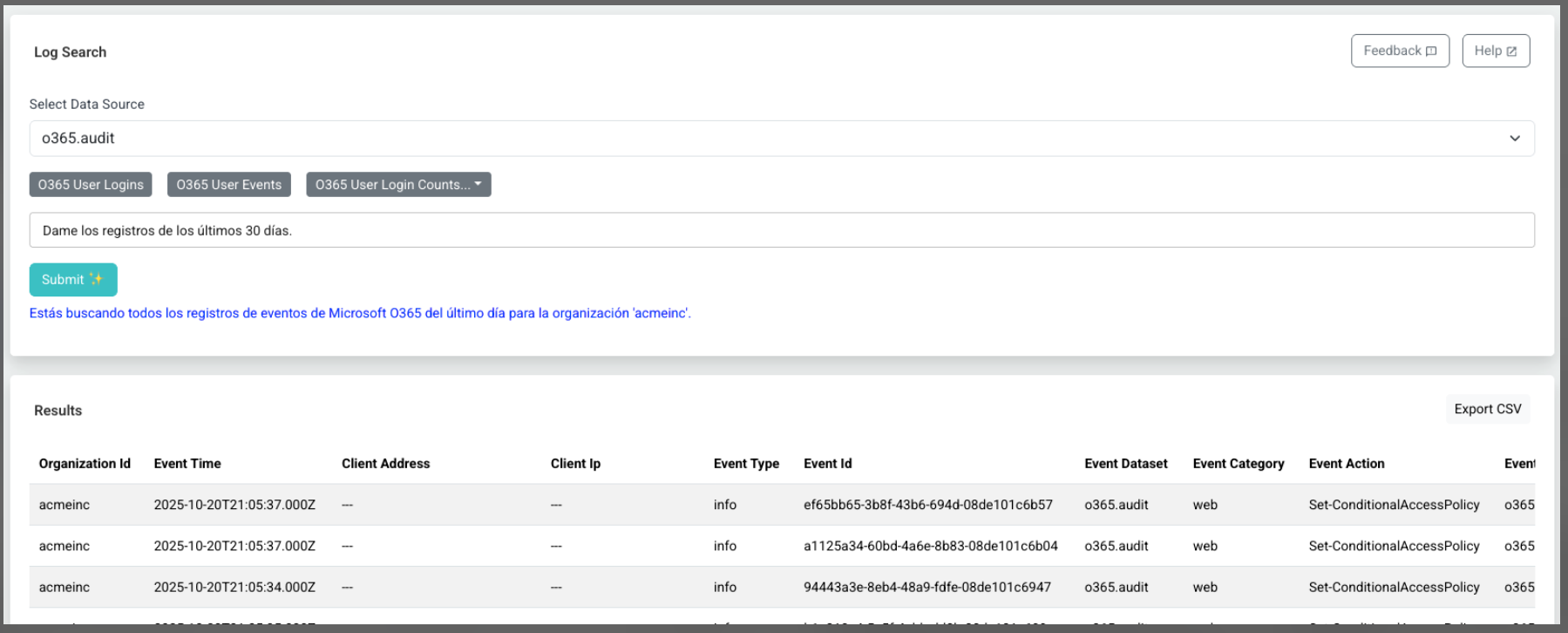This screenshot has height=633, width=1568.
Task: Click the Organization Id column header
Action: tap(85, 464)
